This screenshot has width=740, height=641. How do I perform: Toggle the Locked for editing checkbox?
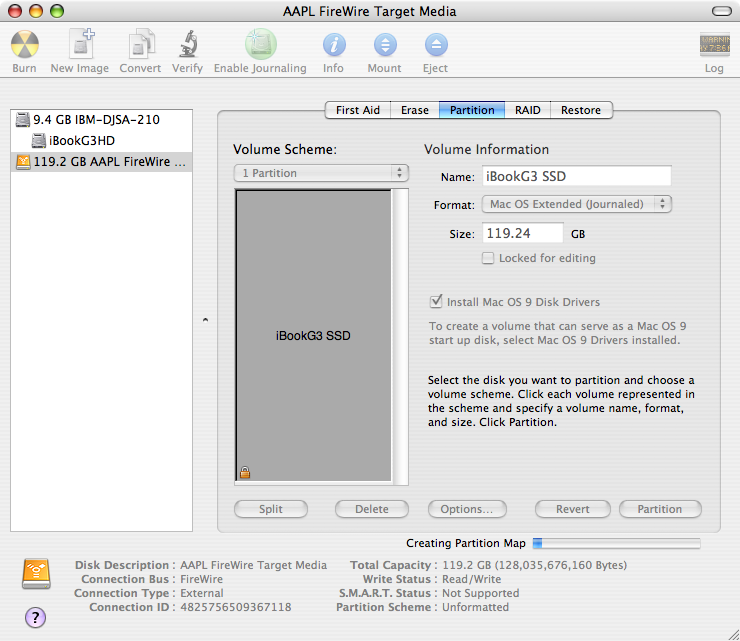tap(488, 258)
